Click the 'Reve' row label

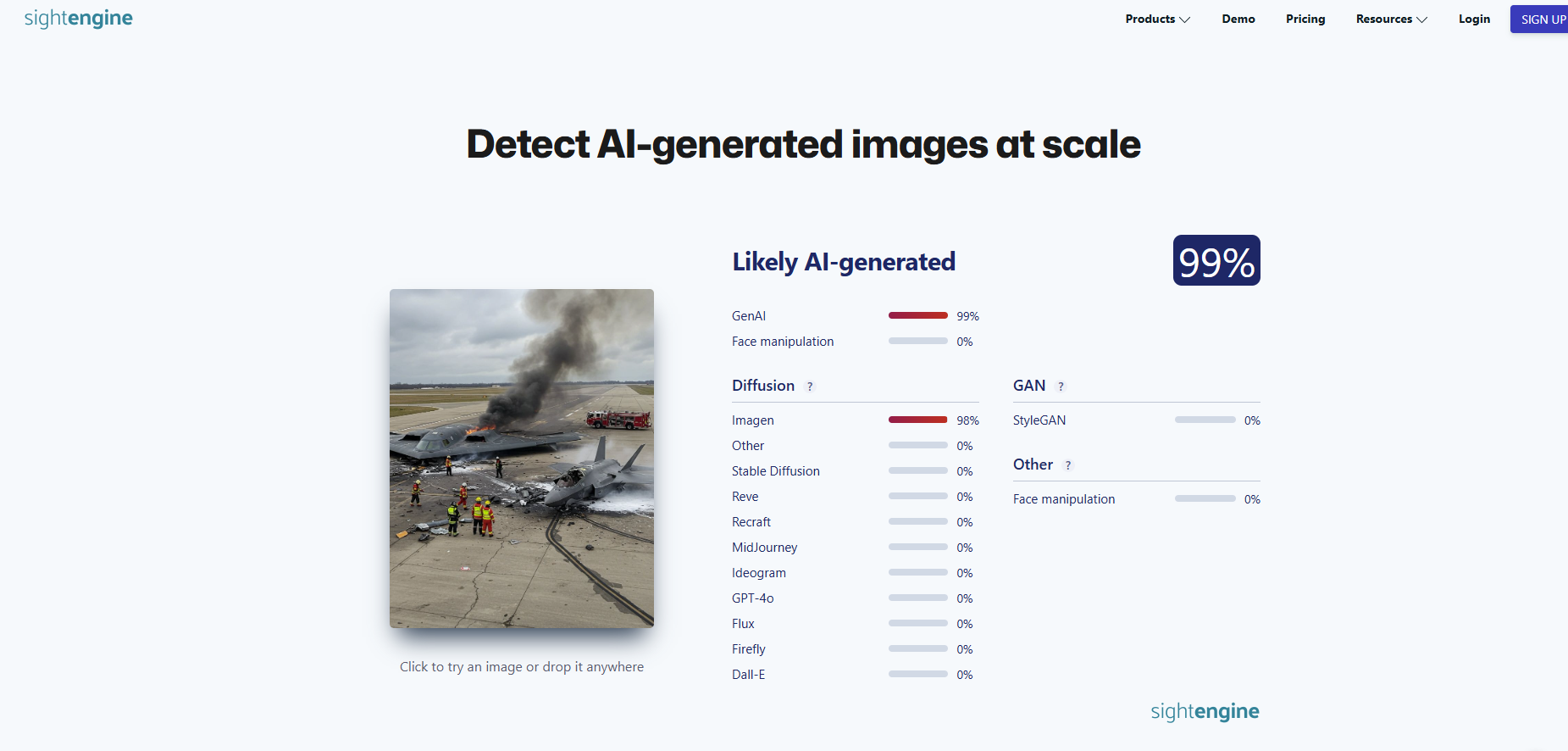[x=745, y=497]
